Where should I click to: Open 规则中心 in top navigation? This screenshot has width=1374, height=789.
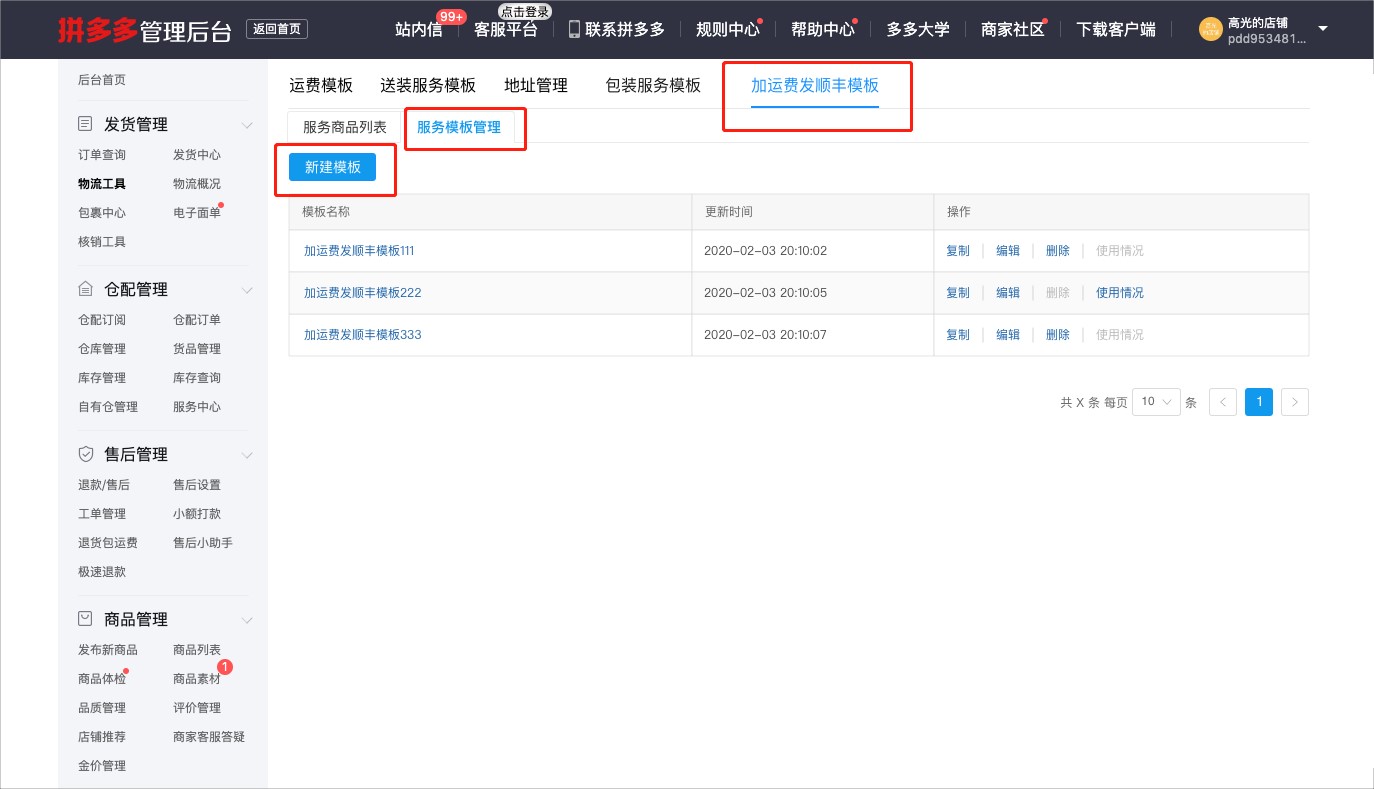(728, 30)
